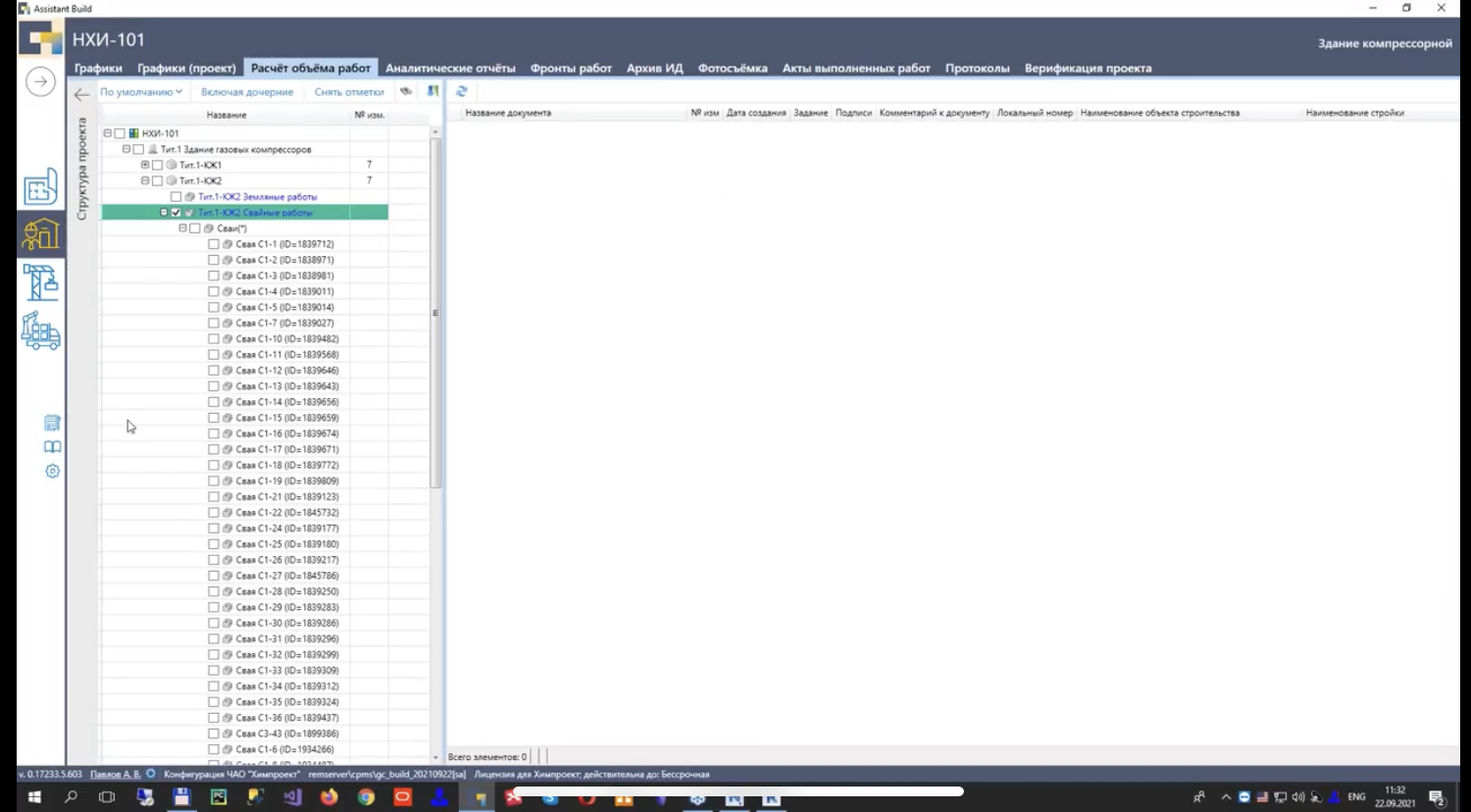
Task: Uncheck Тит.1-КЖ2 Свайные работы checkbox
Action: (x=177, y=213)
